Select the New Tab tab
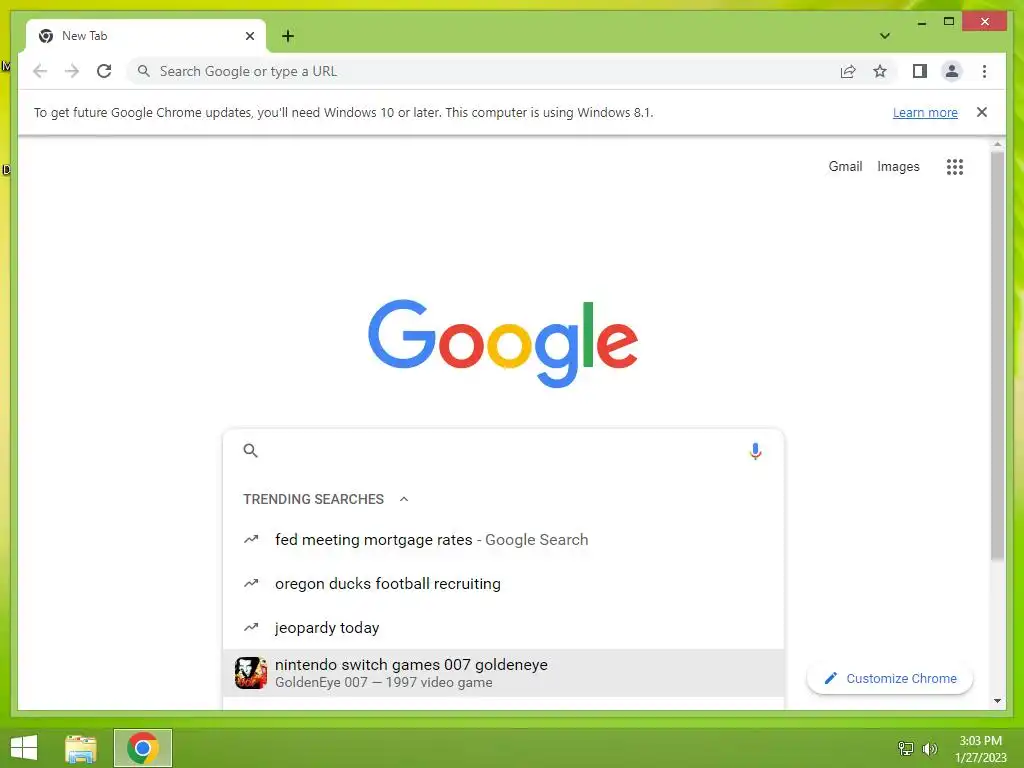Viewport: 1024px width, 768px height. click(146, 36)
